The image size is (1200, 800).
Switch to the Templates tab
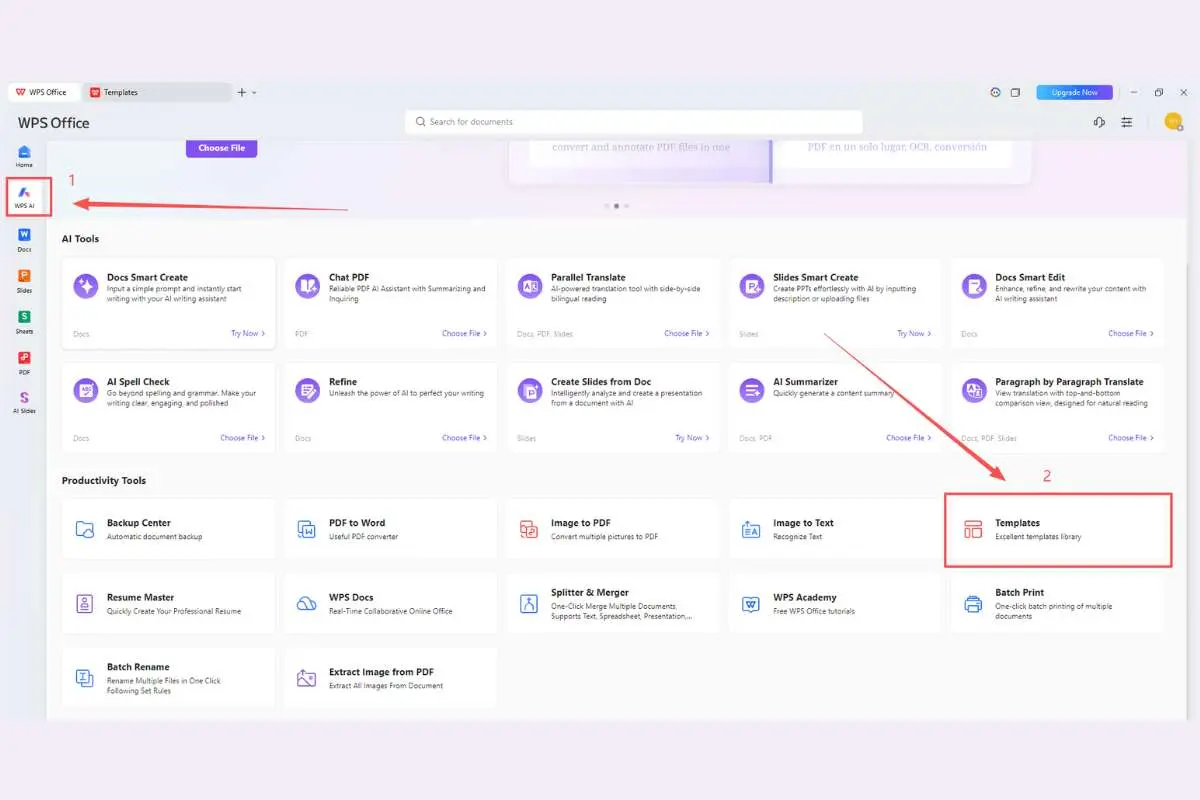(158, 92)
